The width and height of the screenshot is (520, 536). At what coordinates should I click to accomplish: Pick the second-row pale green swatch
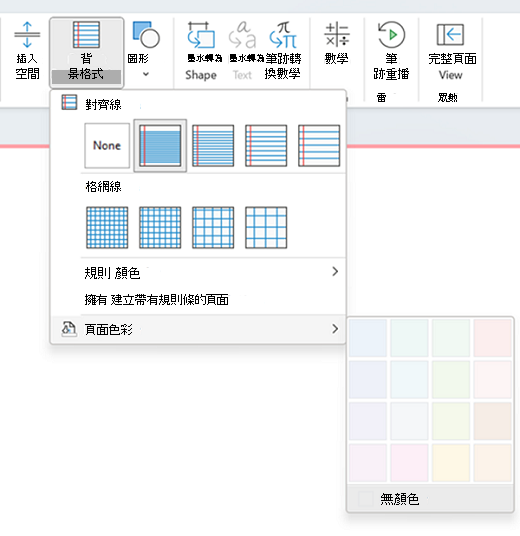tap(451, 379)
